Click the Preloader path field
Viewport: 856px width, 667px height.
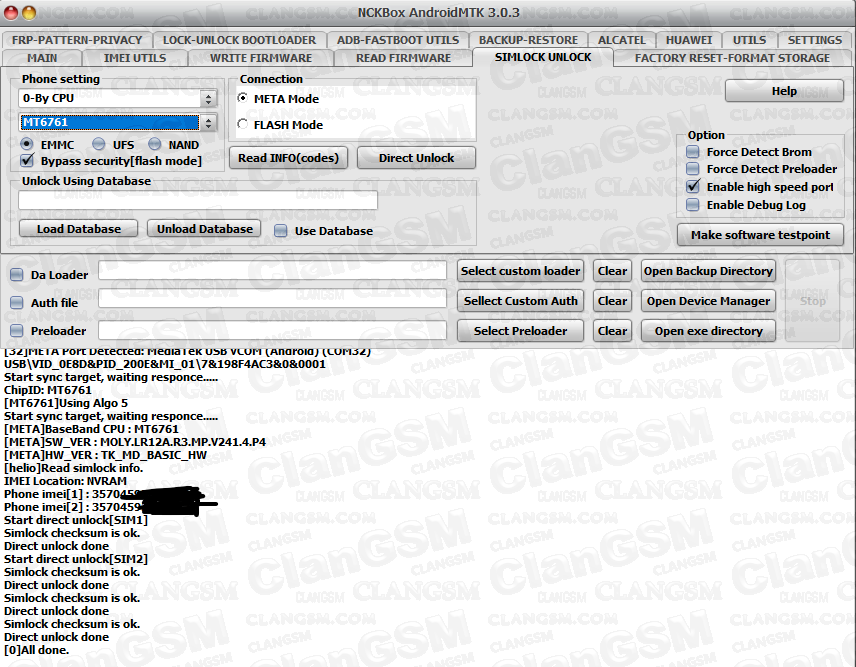pyautogui.click(x=272, y=330)
